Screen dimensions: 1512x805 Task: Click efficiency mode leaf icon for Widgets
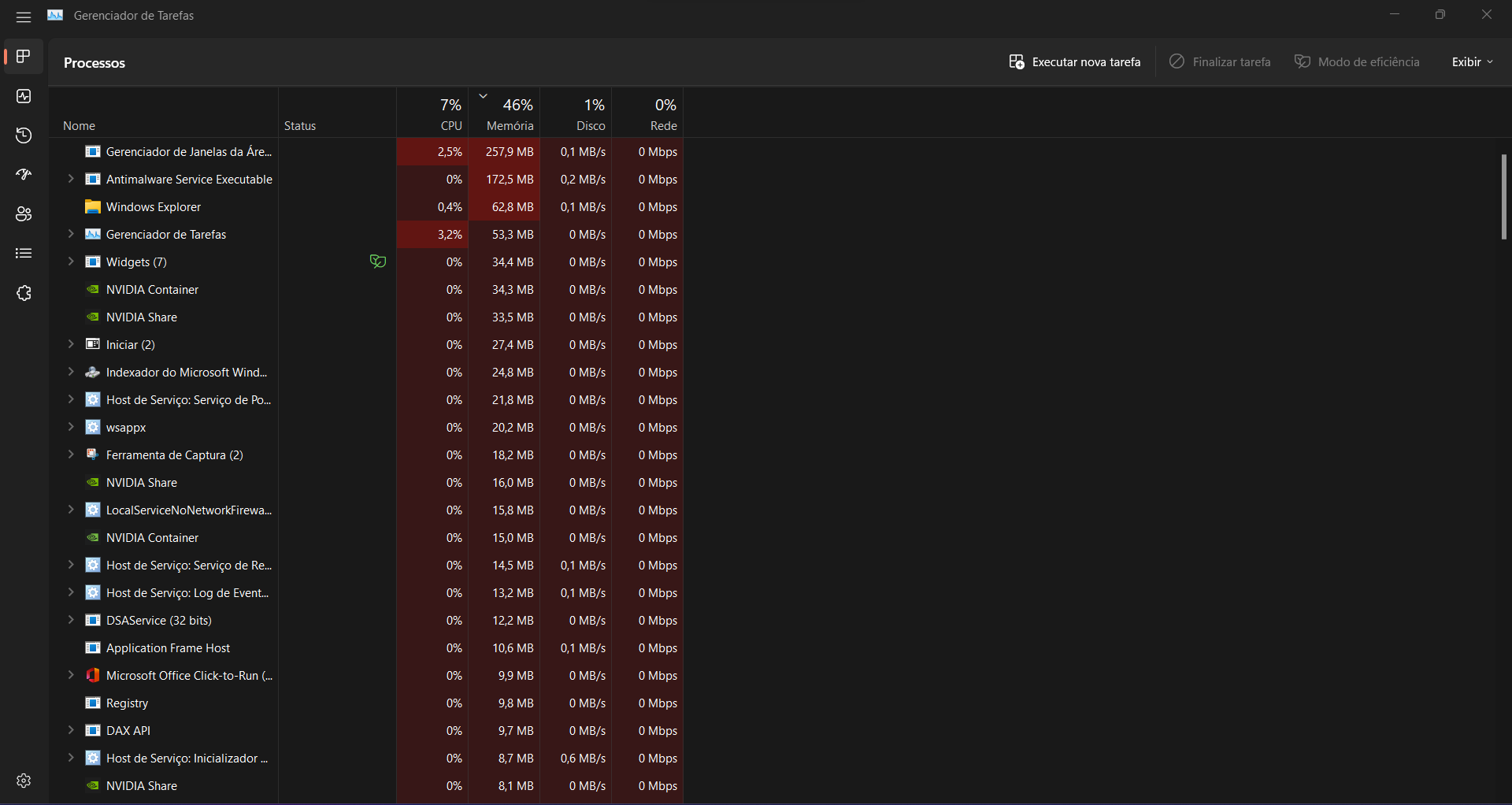(378, 262)
